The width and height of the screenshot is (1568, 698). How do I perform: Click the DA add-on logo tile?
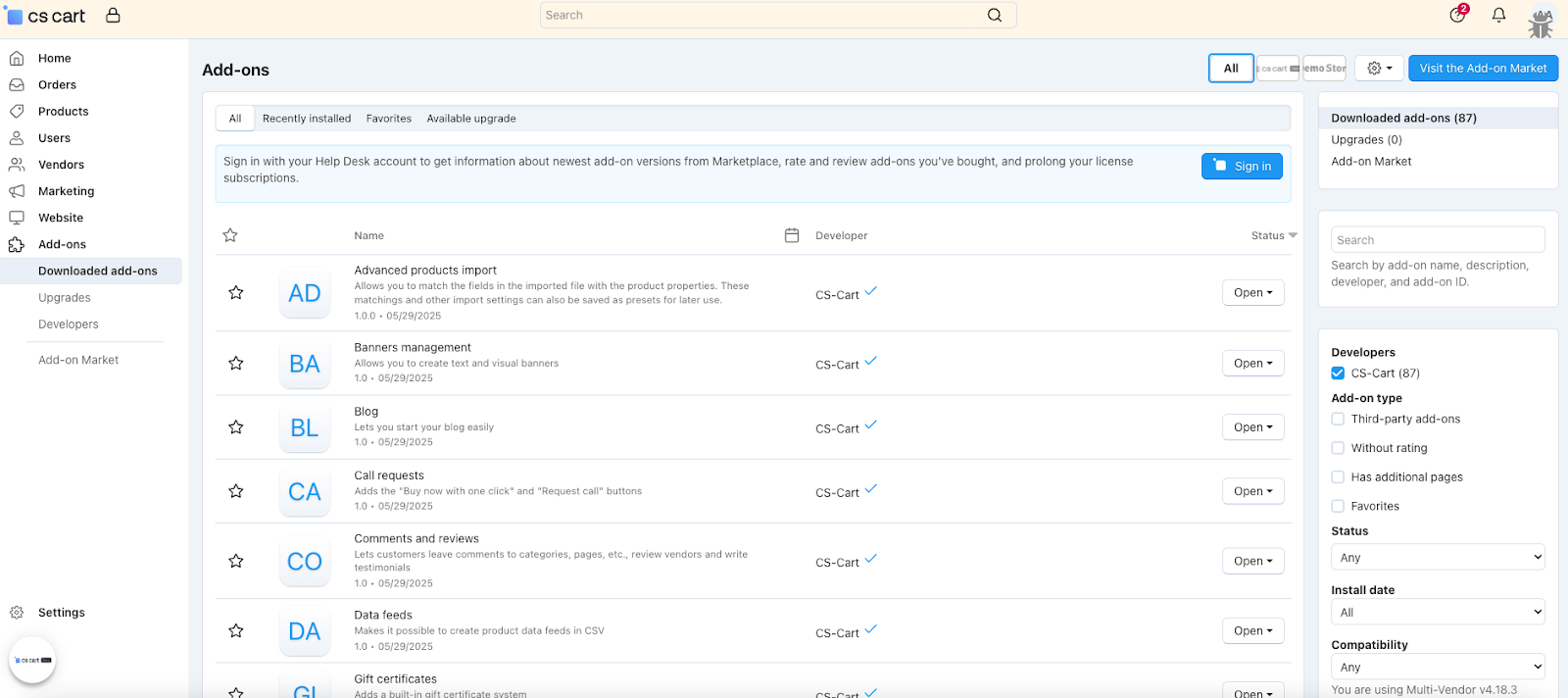click(305, 631)
